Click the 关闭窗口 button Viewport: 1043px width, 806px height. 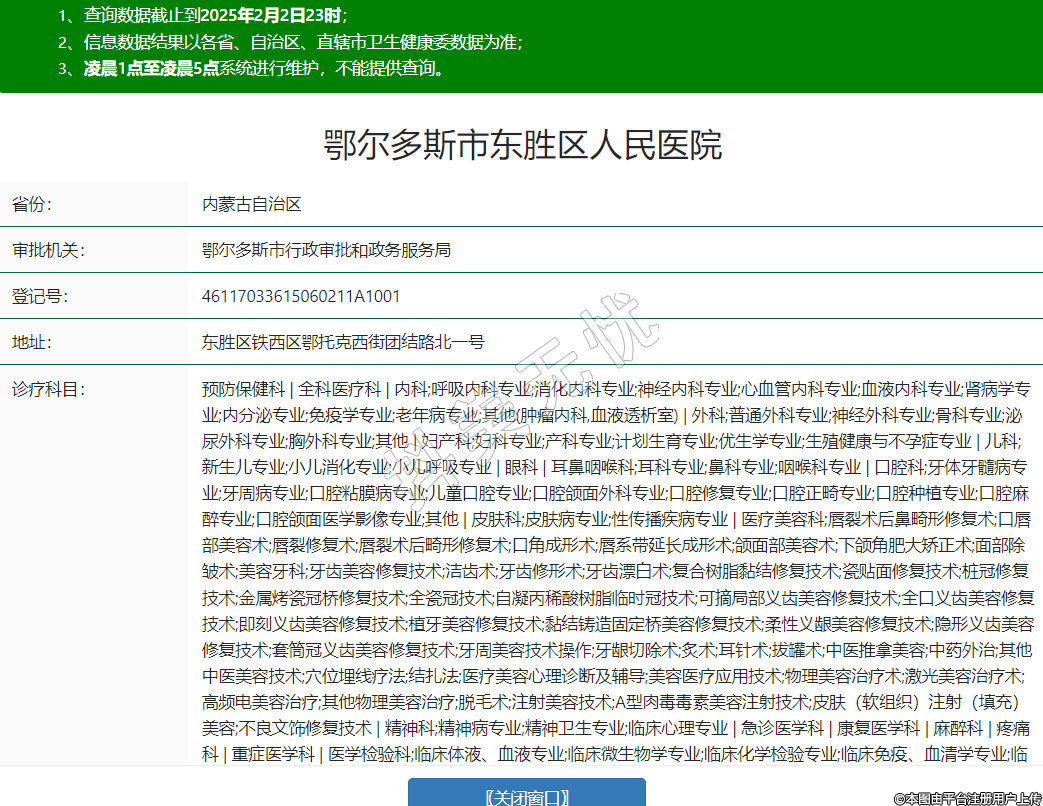click(526, 795)
